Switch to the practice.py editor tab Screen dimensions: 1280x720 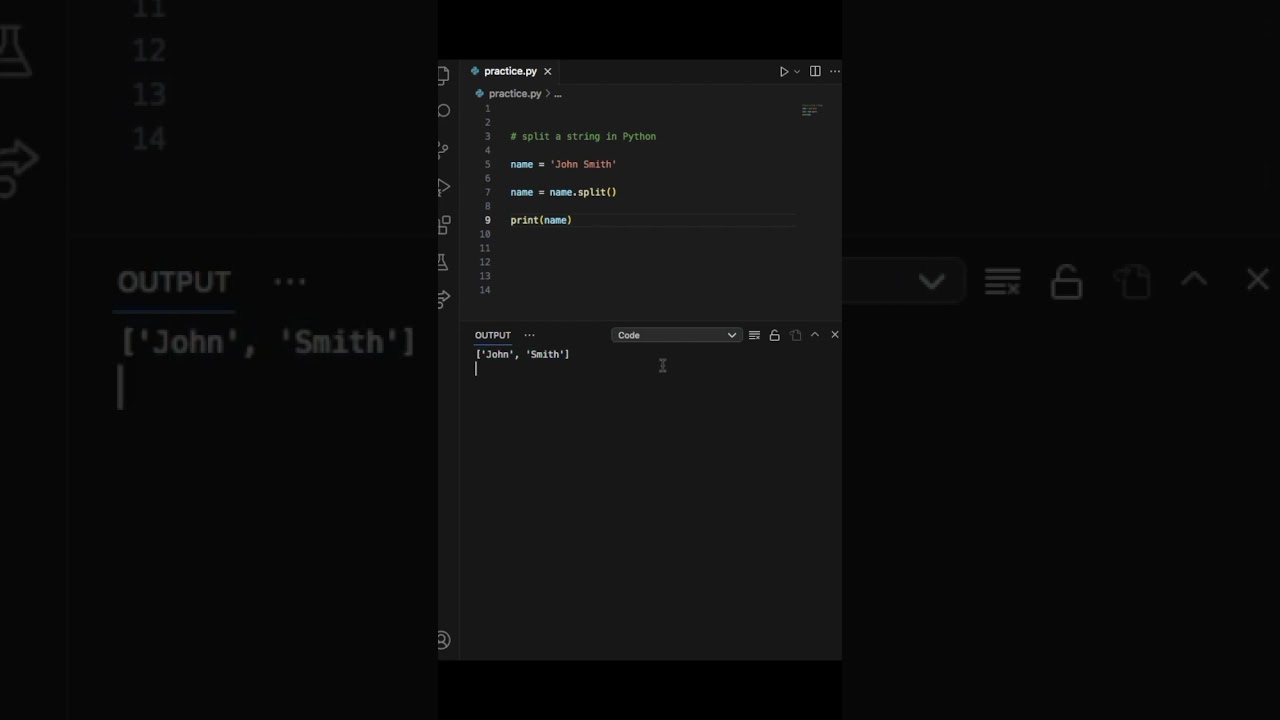510,71
